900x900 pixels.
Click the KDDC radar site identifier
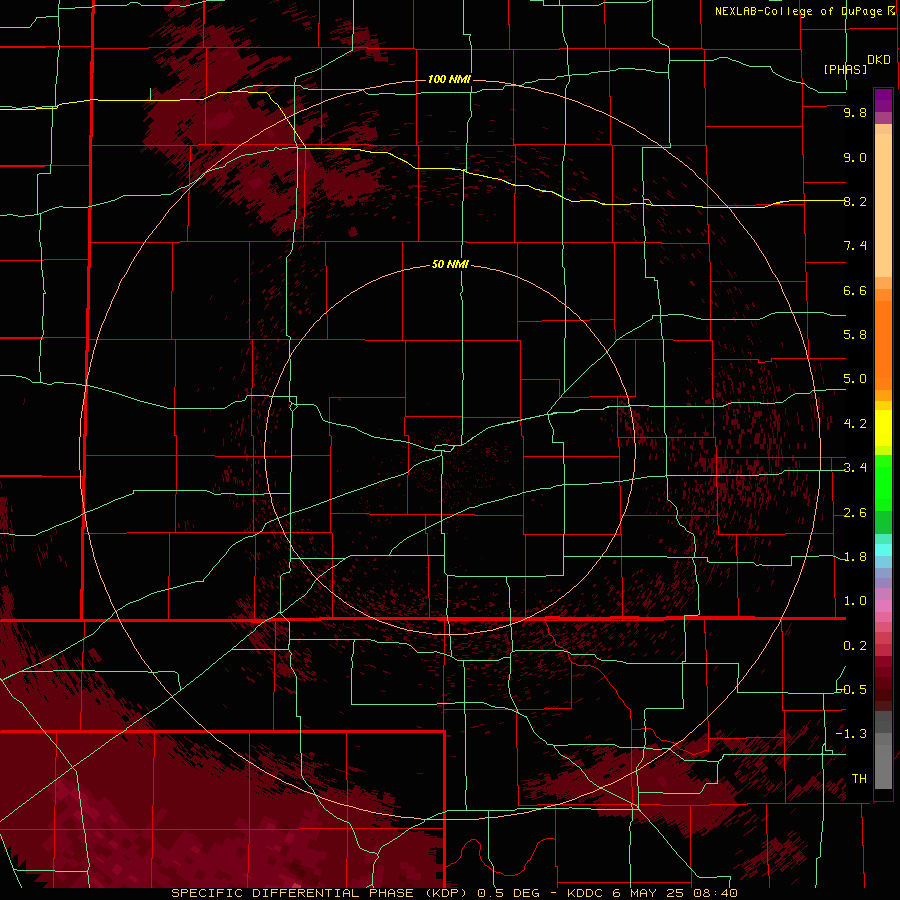point(586,893)
